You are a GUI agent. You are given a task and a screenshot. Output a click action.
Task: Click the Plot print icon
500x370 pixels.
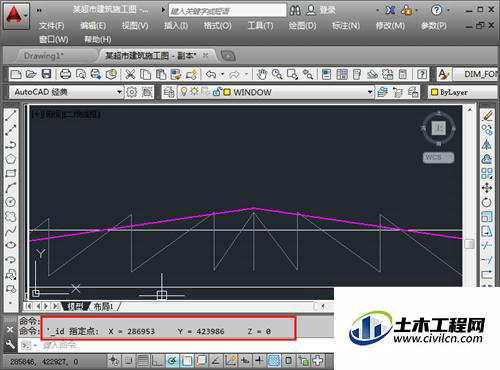[65, 74]
